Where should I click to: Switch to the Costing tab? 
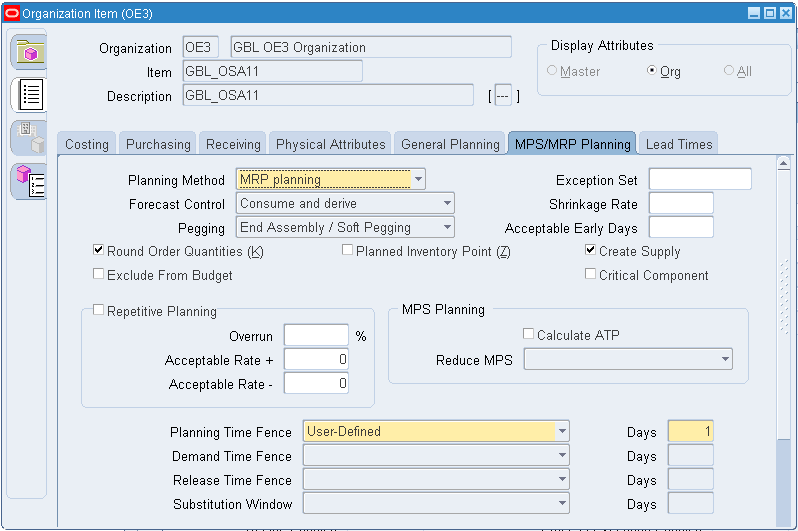coord(87,144)
